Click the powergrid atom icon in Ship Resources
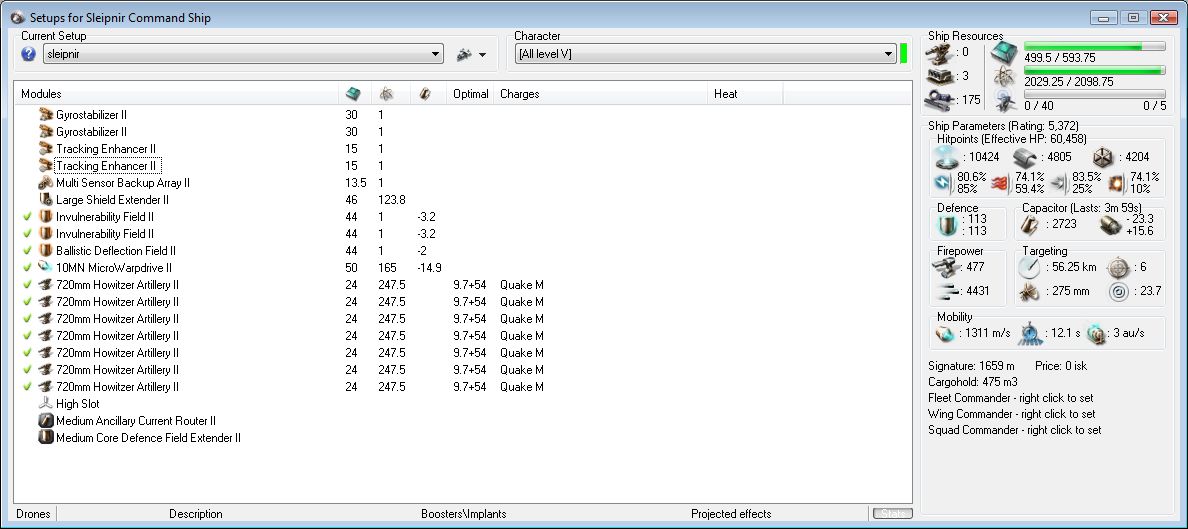 point(1005,76)
